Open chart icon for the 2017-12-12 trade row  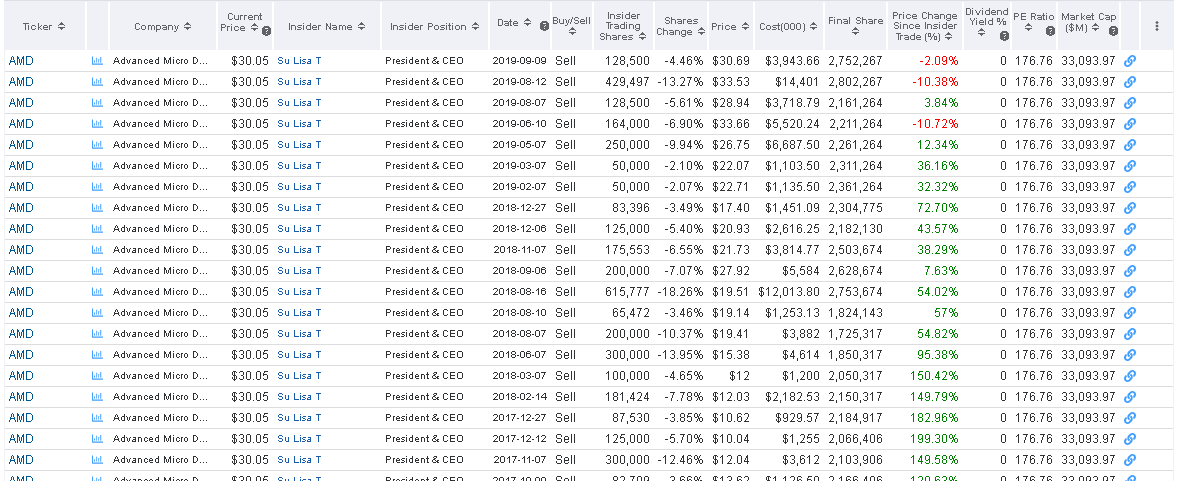97,438
